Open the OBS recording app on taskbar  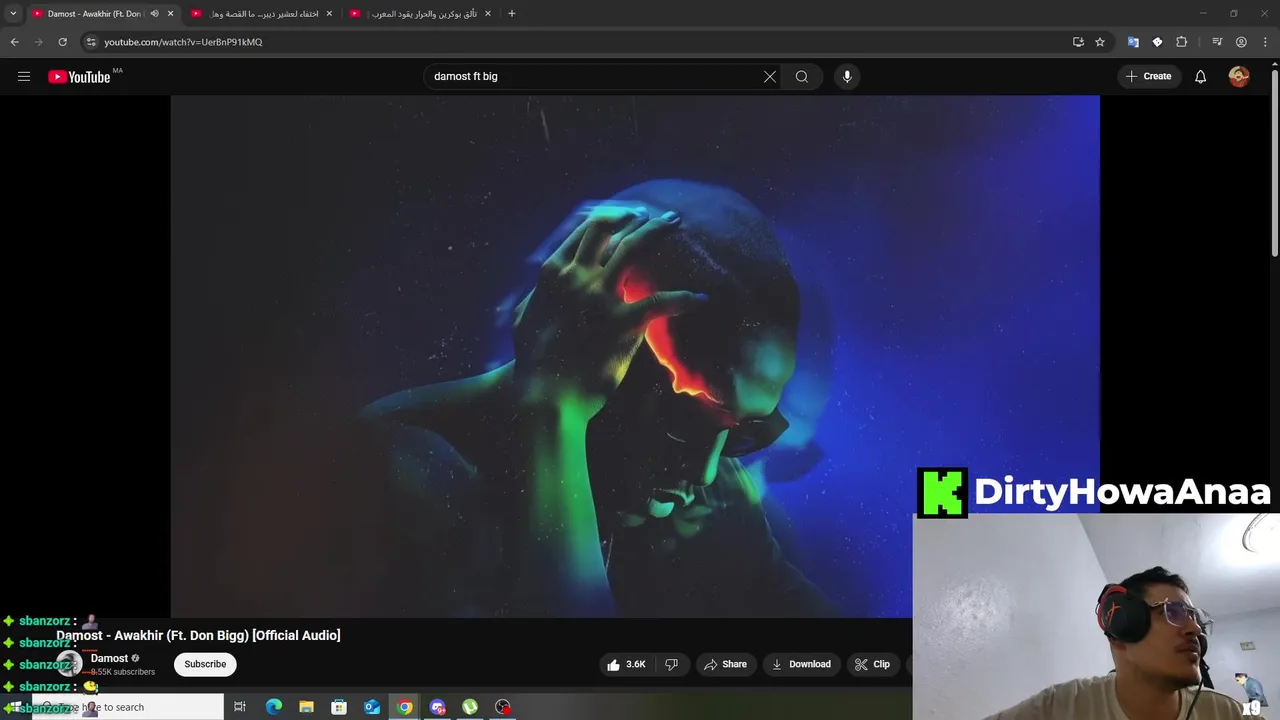pyautogui.click(x=503, y=707)
